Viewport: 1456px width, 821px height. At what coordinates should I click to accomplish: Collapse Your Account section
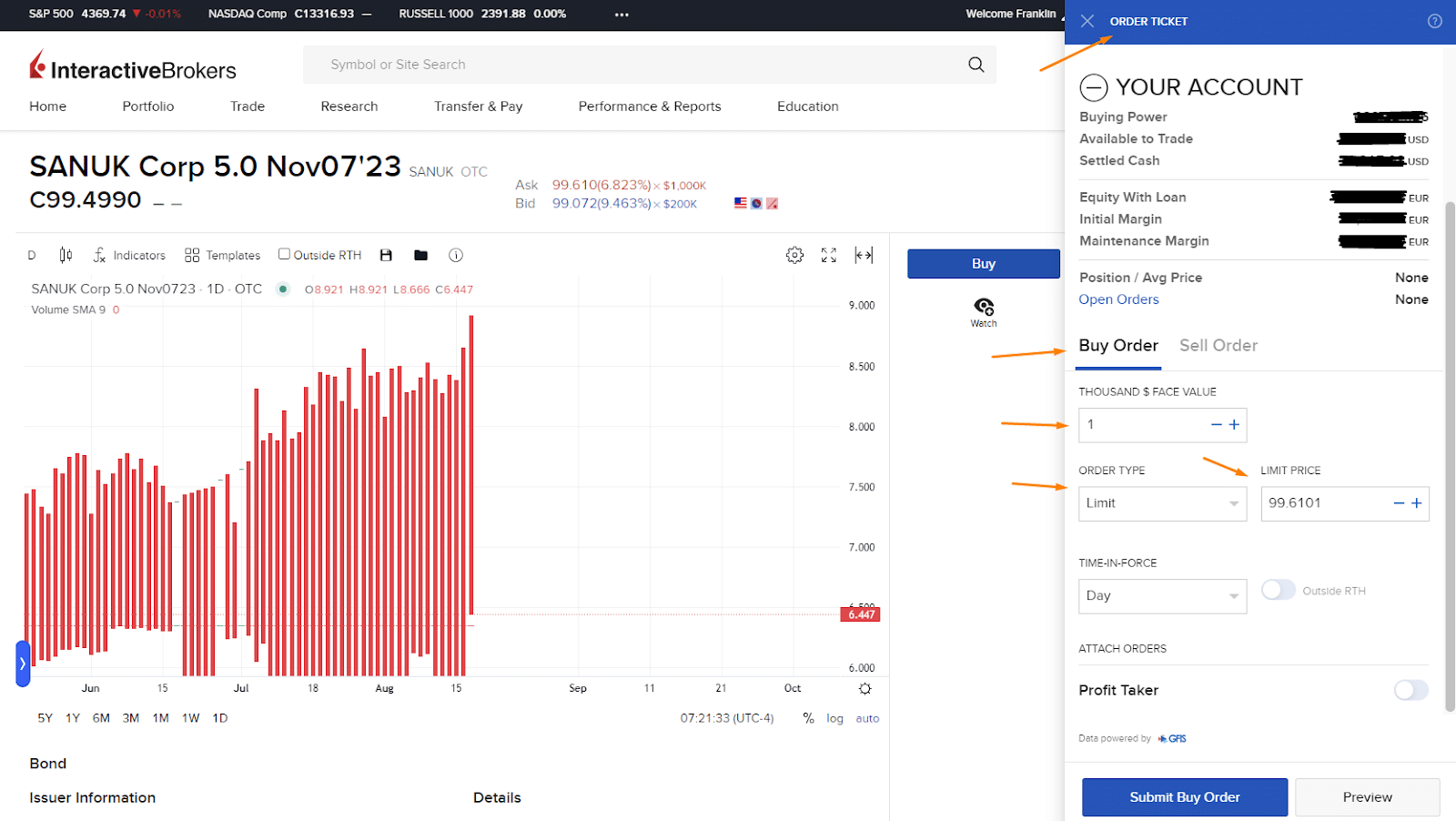(1093, 87)
